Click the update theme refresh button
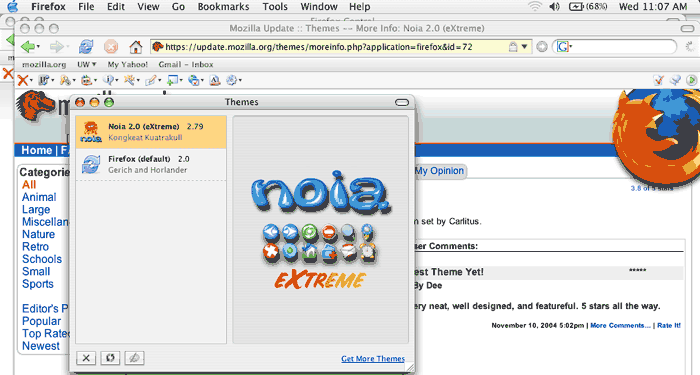The image size is (700, 375). coord(110,358)
